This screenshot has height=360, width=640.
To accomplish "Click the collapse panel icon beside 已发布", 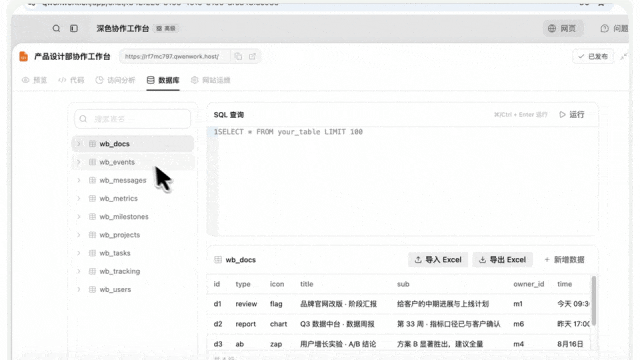I will pyautogui.click(x=623, y=56).
